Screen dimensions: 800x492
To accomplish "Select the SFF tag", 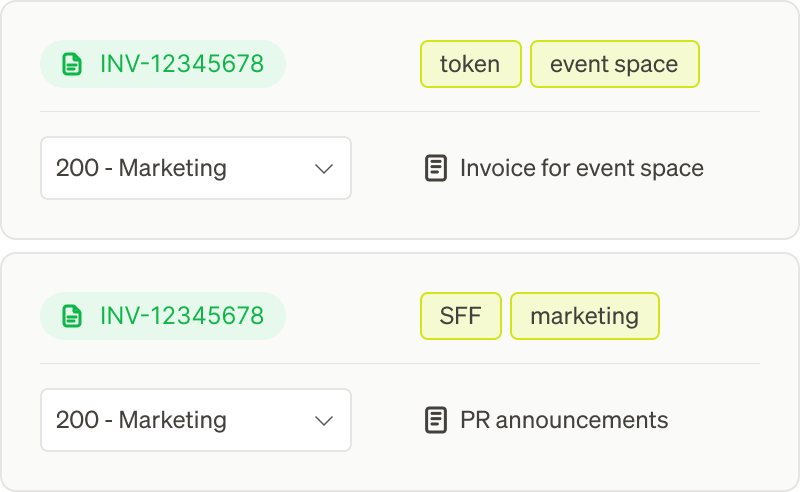I will [x=460, y=317].
